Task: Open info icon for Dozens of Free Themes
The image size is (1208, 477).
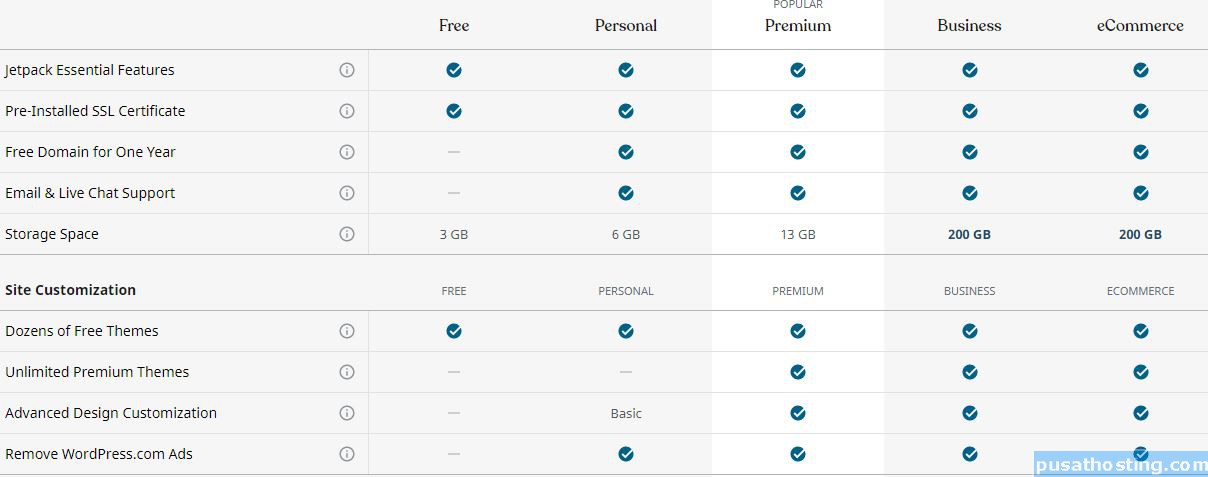Action: coord(347,331)
